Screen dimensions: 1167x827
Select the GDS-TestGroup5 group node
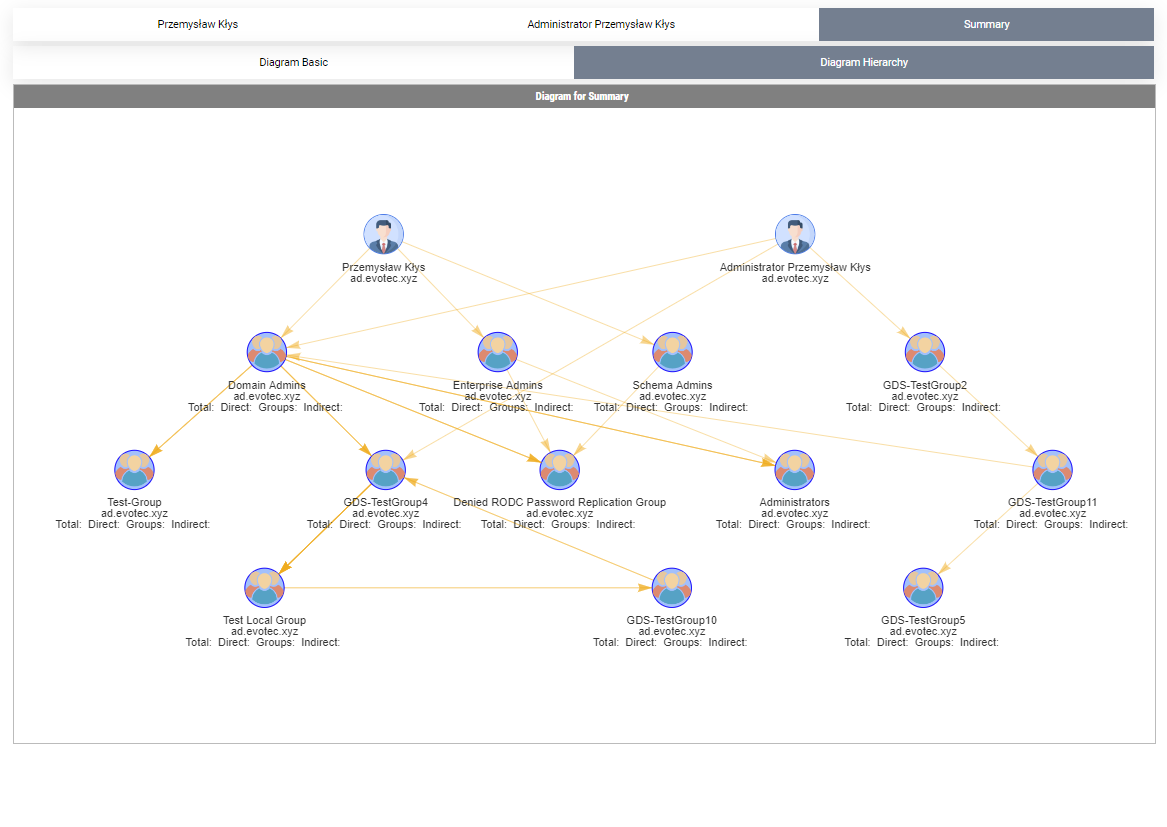(x=923, y=587)
